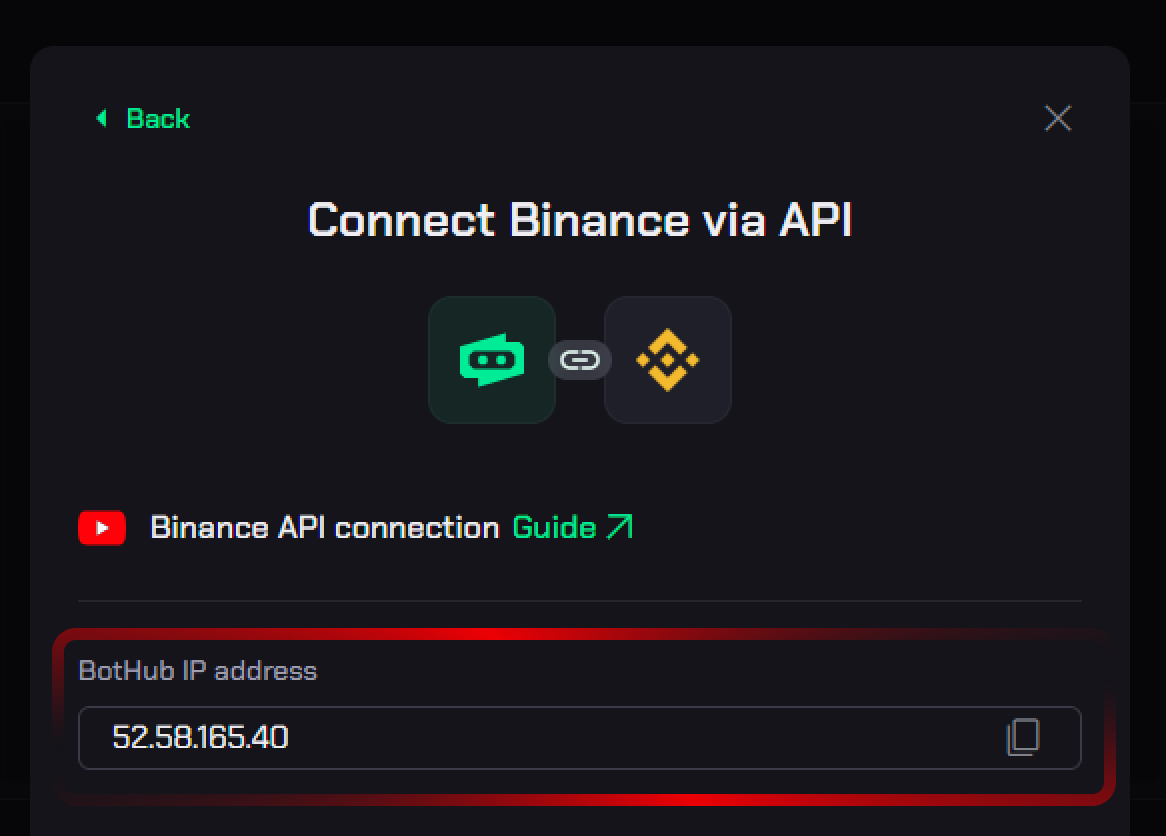Click the green Back arrow icon

click(101, 119)
